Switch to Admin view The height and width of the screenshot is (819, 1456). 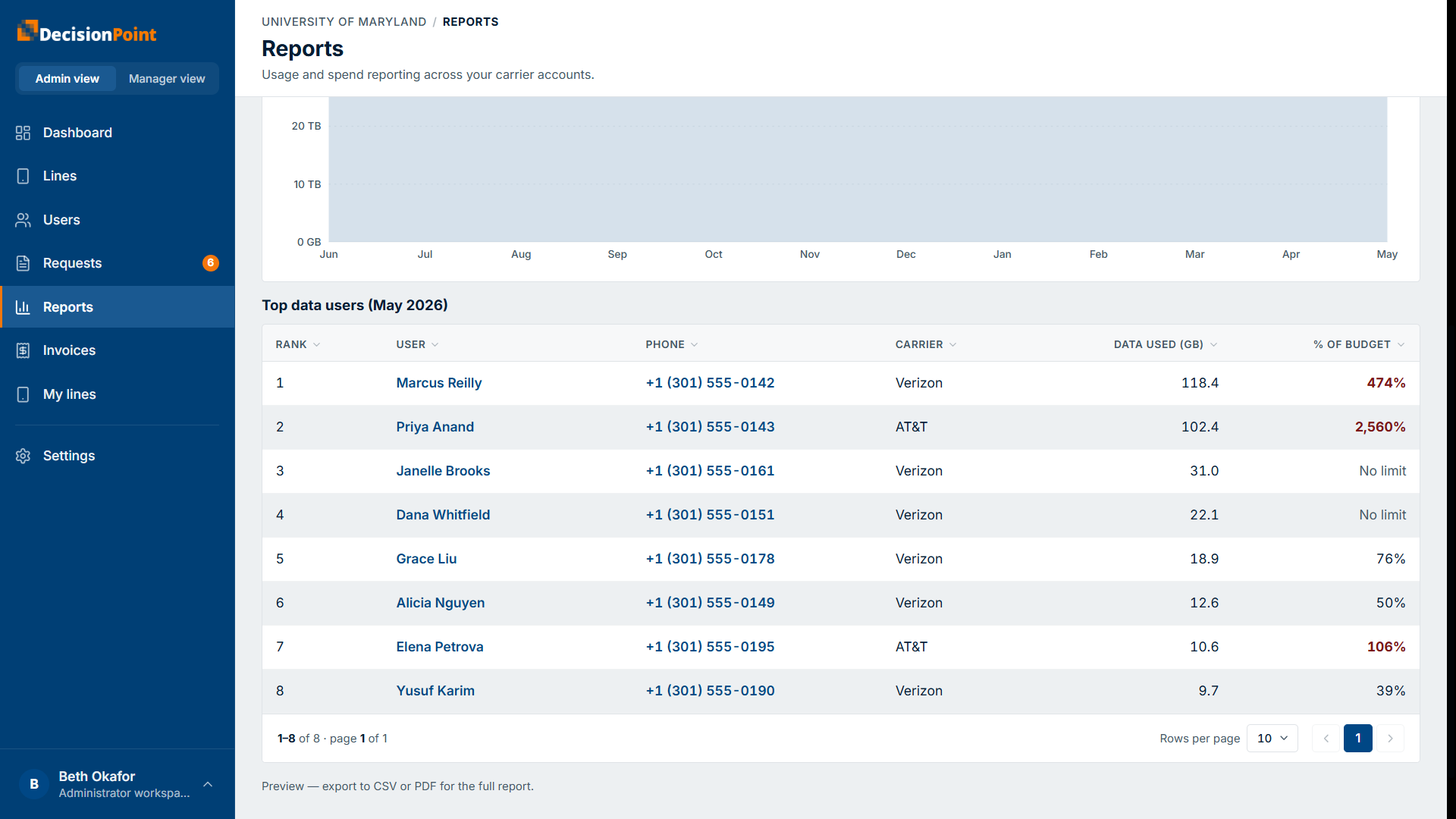[67, 79]
